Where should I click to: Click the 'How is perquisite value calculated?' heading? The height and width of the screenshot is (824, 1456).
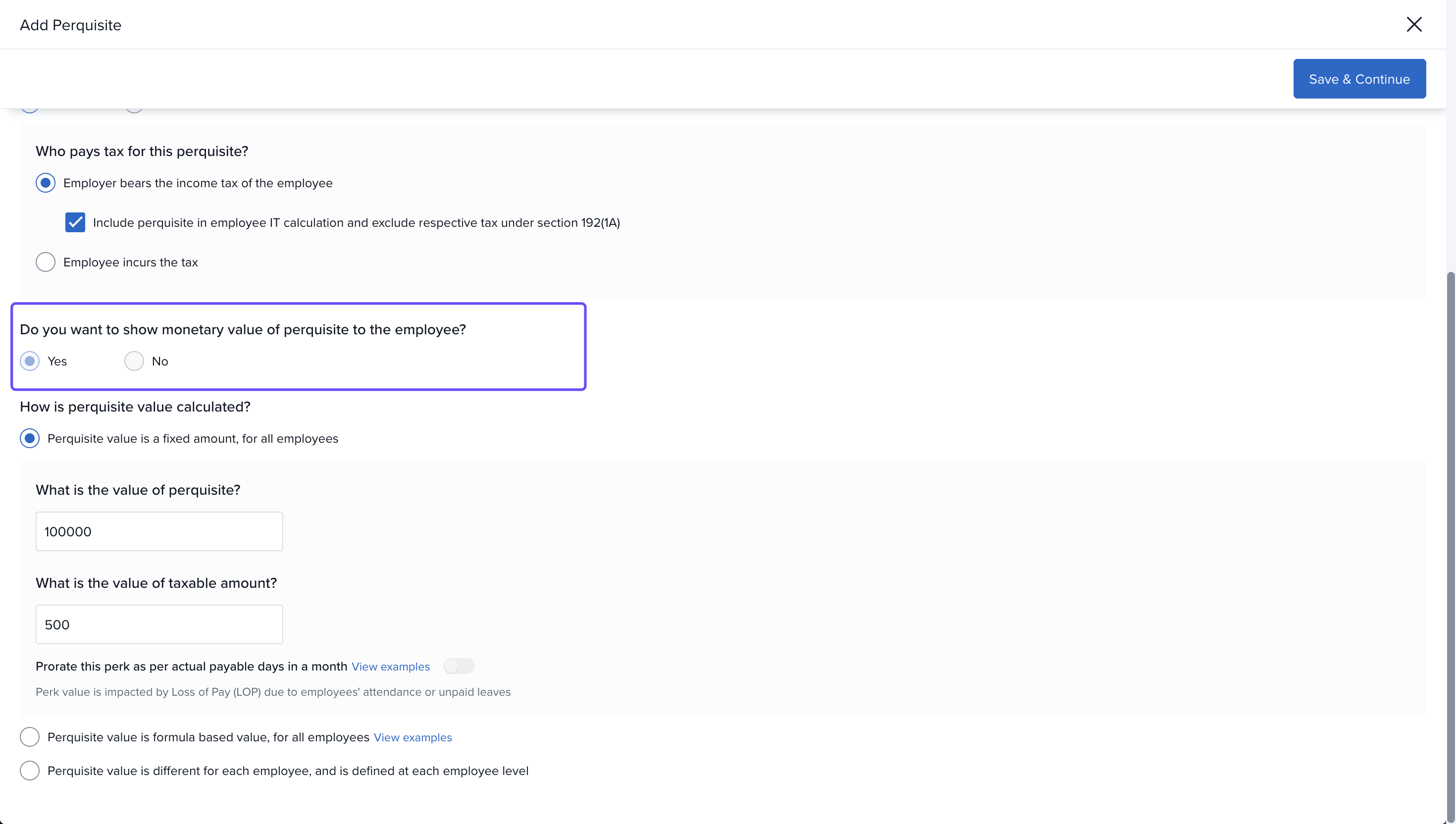point(135,407)
